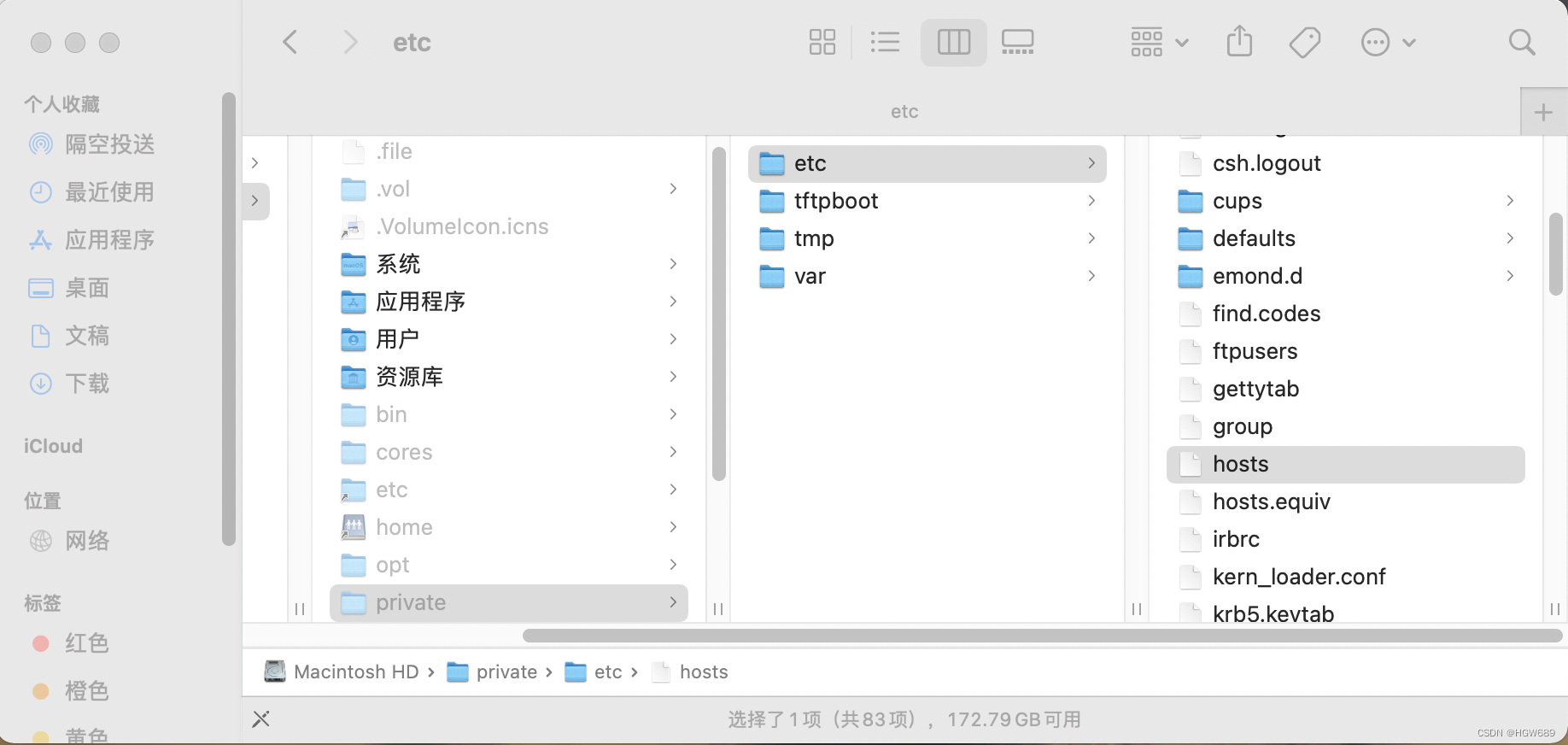The width and height of the screenshot is (1568, 745).
Task: Select gettytab file
Action: (x=1346, y=389)
